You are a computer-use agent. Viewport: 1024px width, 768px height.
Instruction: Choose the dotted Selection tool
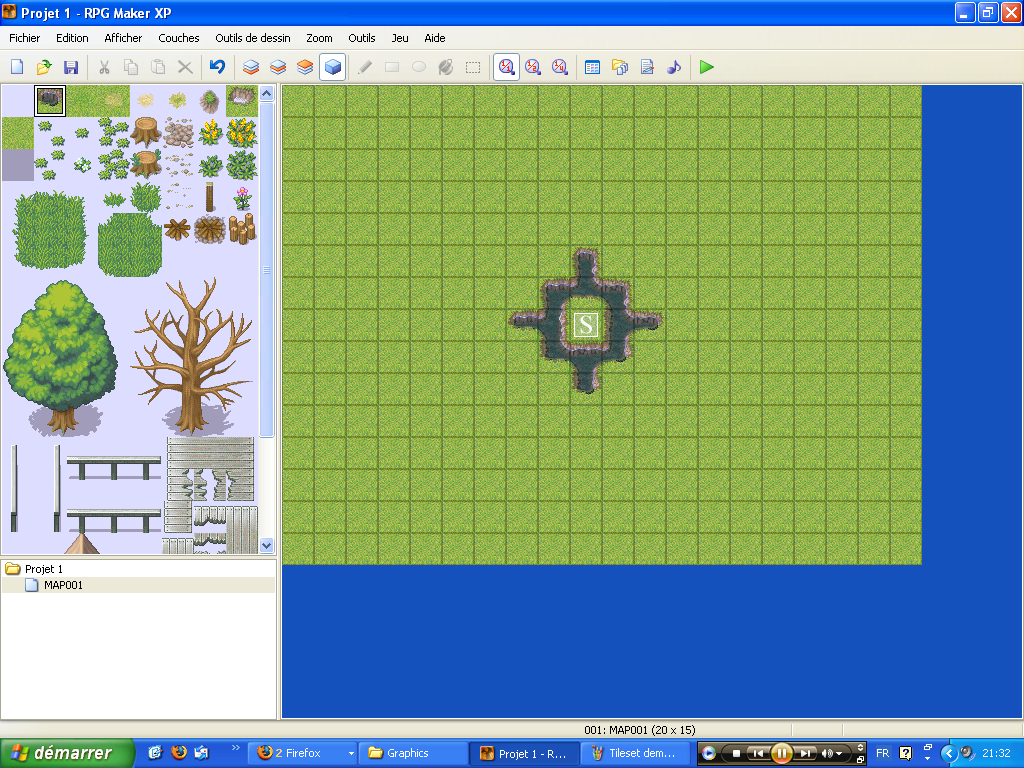pos(473,67)
